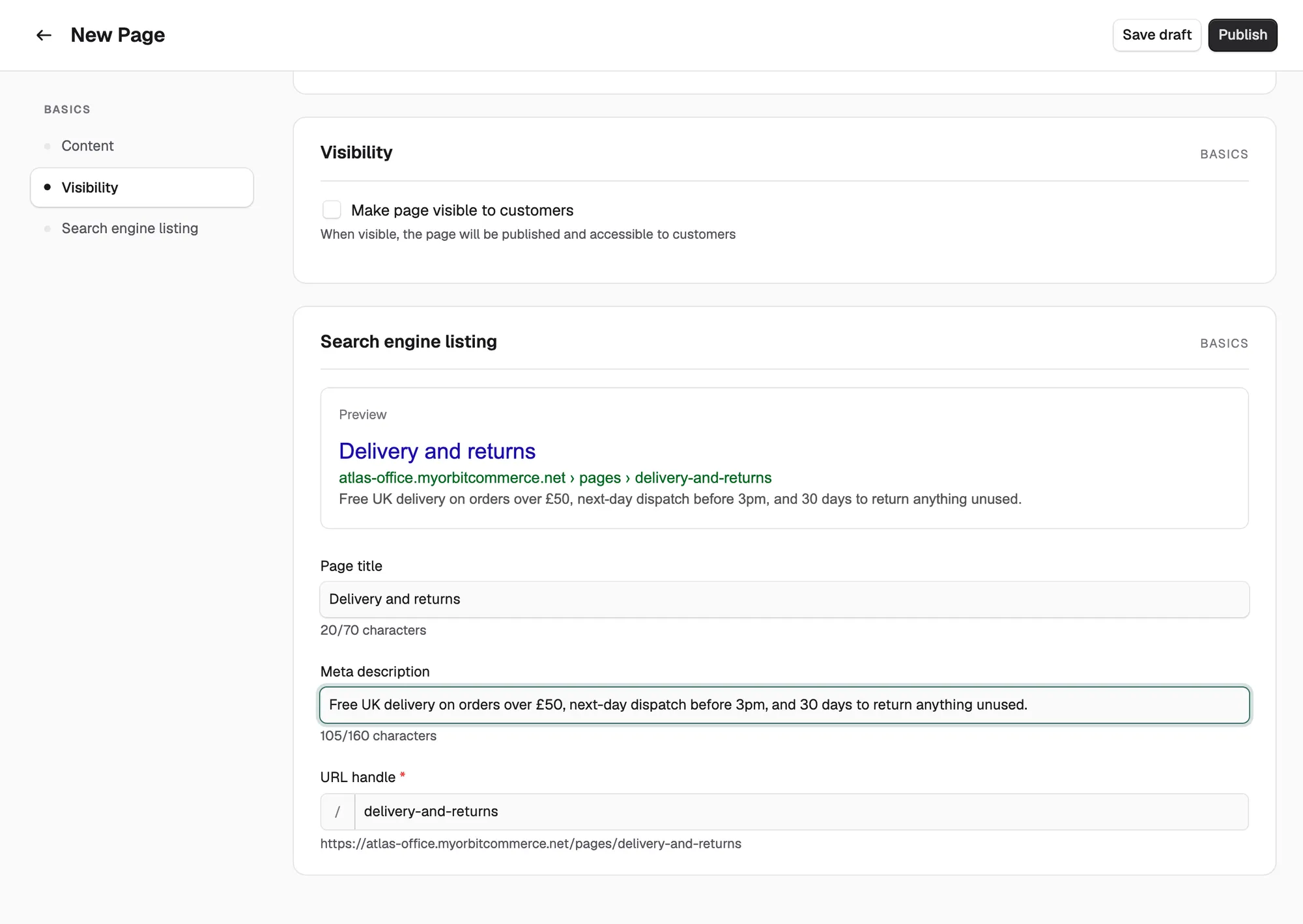
Task: Click the Make page visible to customers label
Action: pyautogui.click(x=462, y=210)
